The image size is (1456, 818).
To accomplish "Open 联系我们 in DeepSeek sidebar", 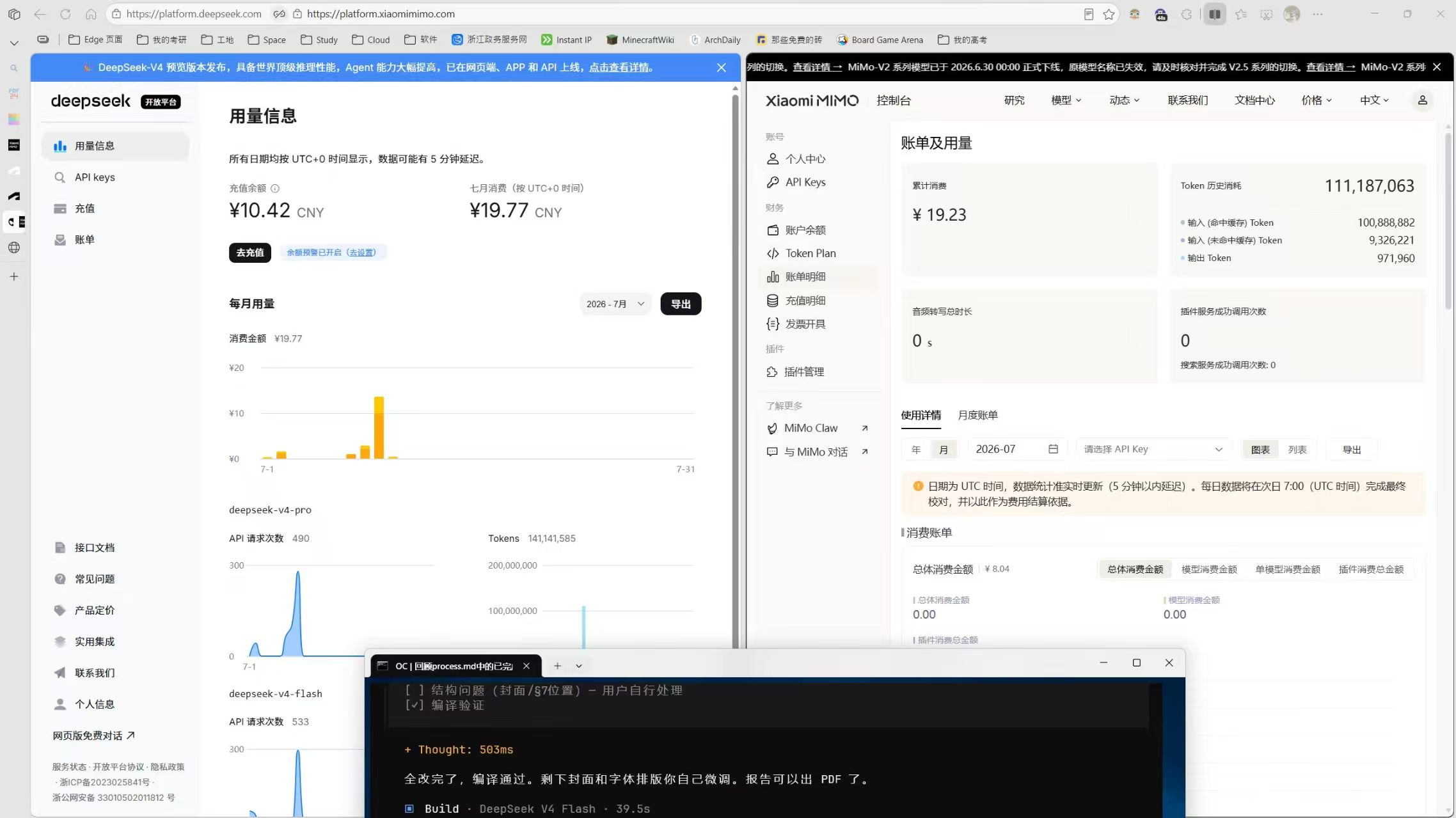I will click(x=115, y=673).
